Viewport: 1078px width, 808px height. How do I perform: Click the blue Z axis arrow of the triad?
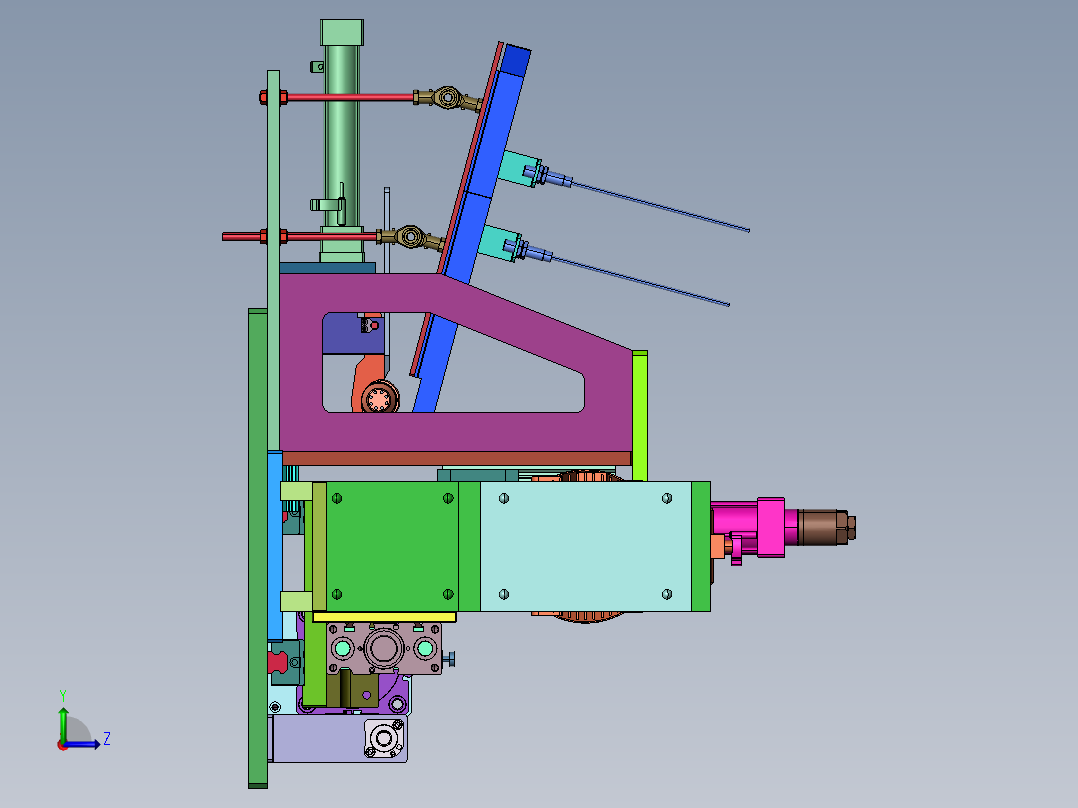pyautogui.click(x=82, y=744)
